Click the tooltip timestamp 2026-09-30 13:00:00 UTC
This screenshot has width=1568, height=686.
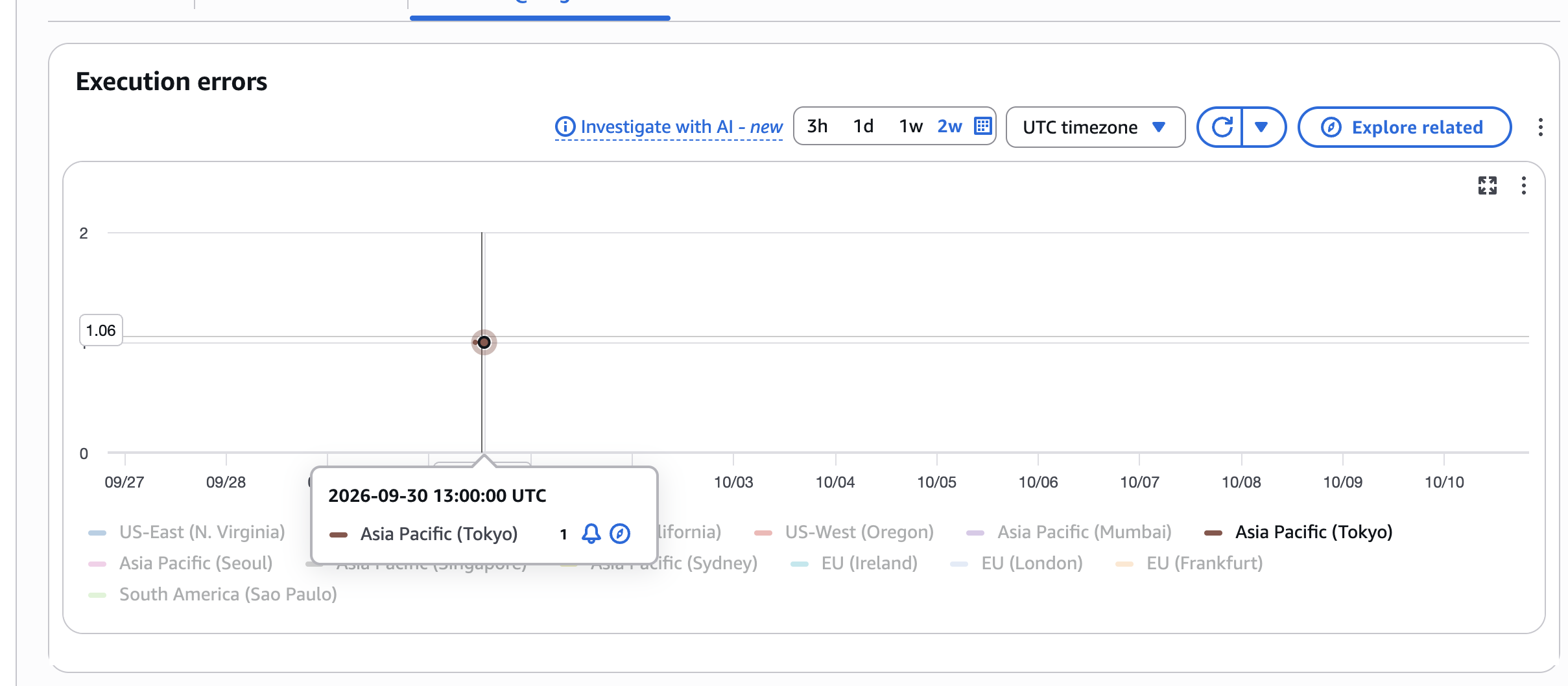(437, 496)
